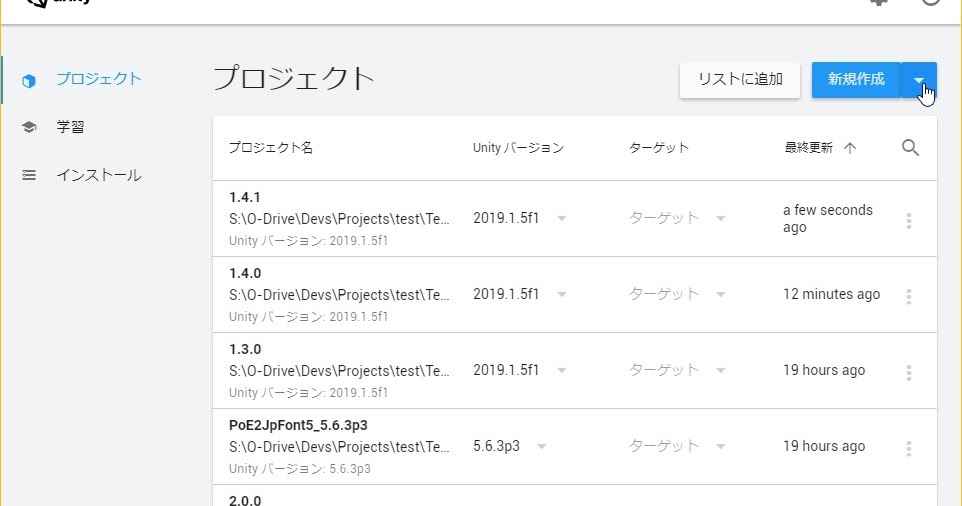
Task: Click the プロジェクト page heading
Action: [x=293, y=79]
